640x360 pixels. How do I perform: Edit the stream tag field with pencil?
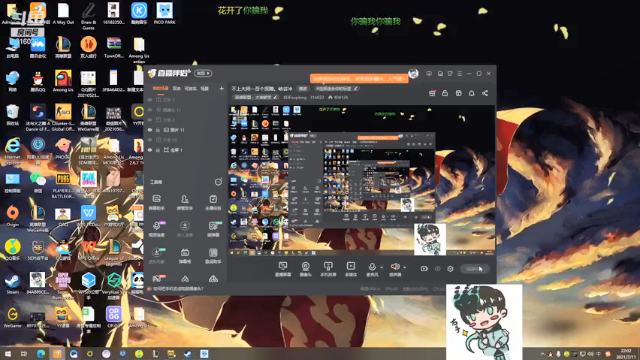[336, 89]
